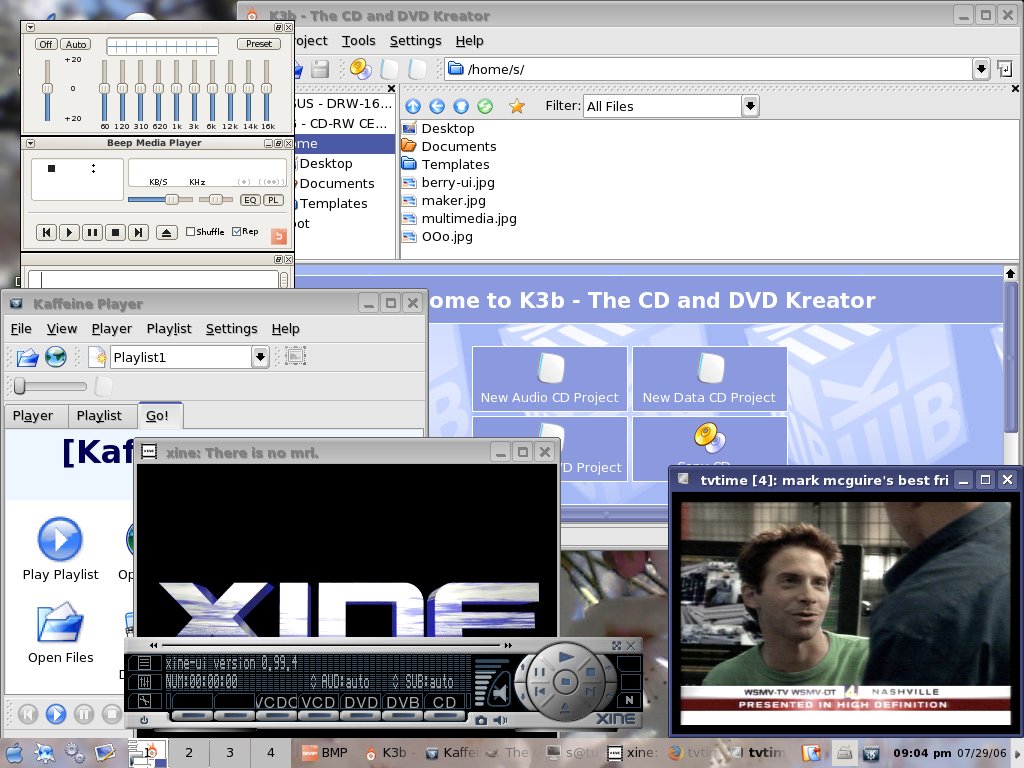Click the AUD channel selector arrows in xine
The height and width of the screenshot is (768, 1024).
point(313,682)
